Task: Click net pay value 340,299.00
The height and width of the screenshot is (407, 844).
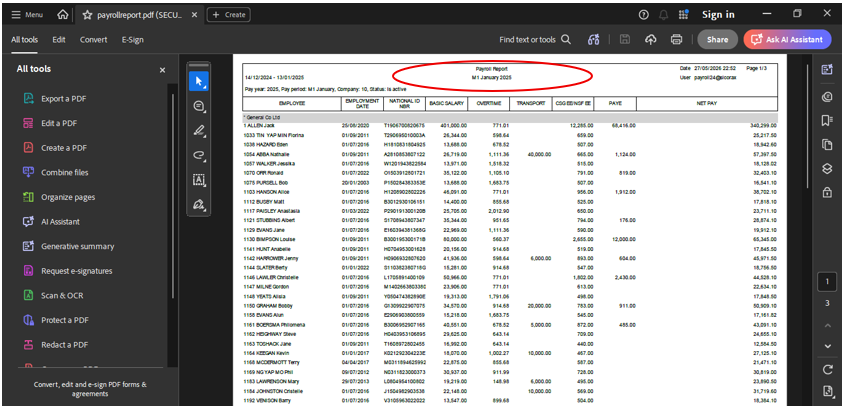Action: 764,125
